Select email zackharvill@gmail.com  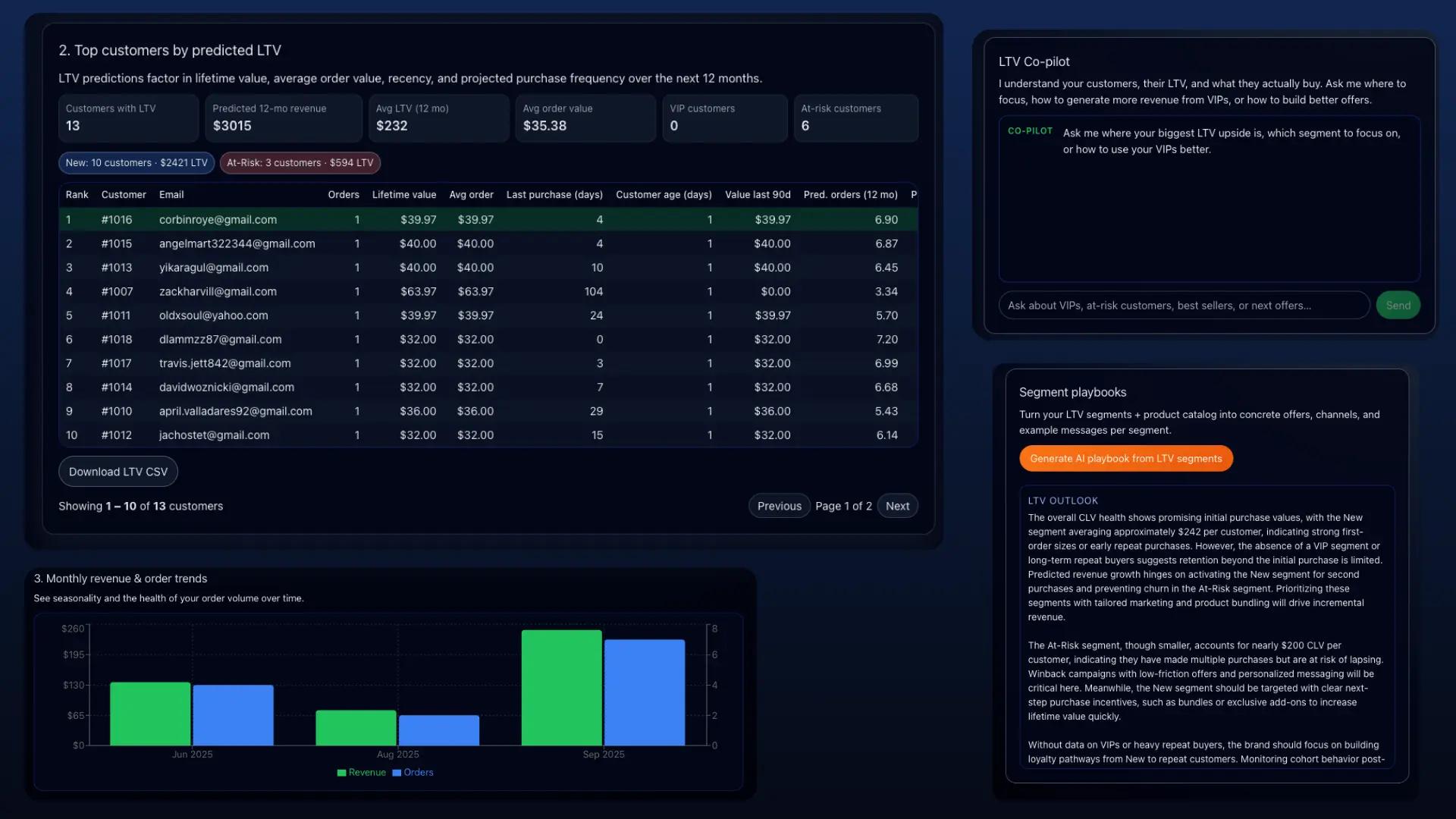pyautogui.click(x=218, y=292)
